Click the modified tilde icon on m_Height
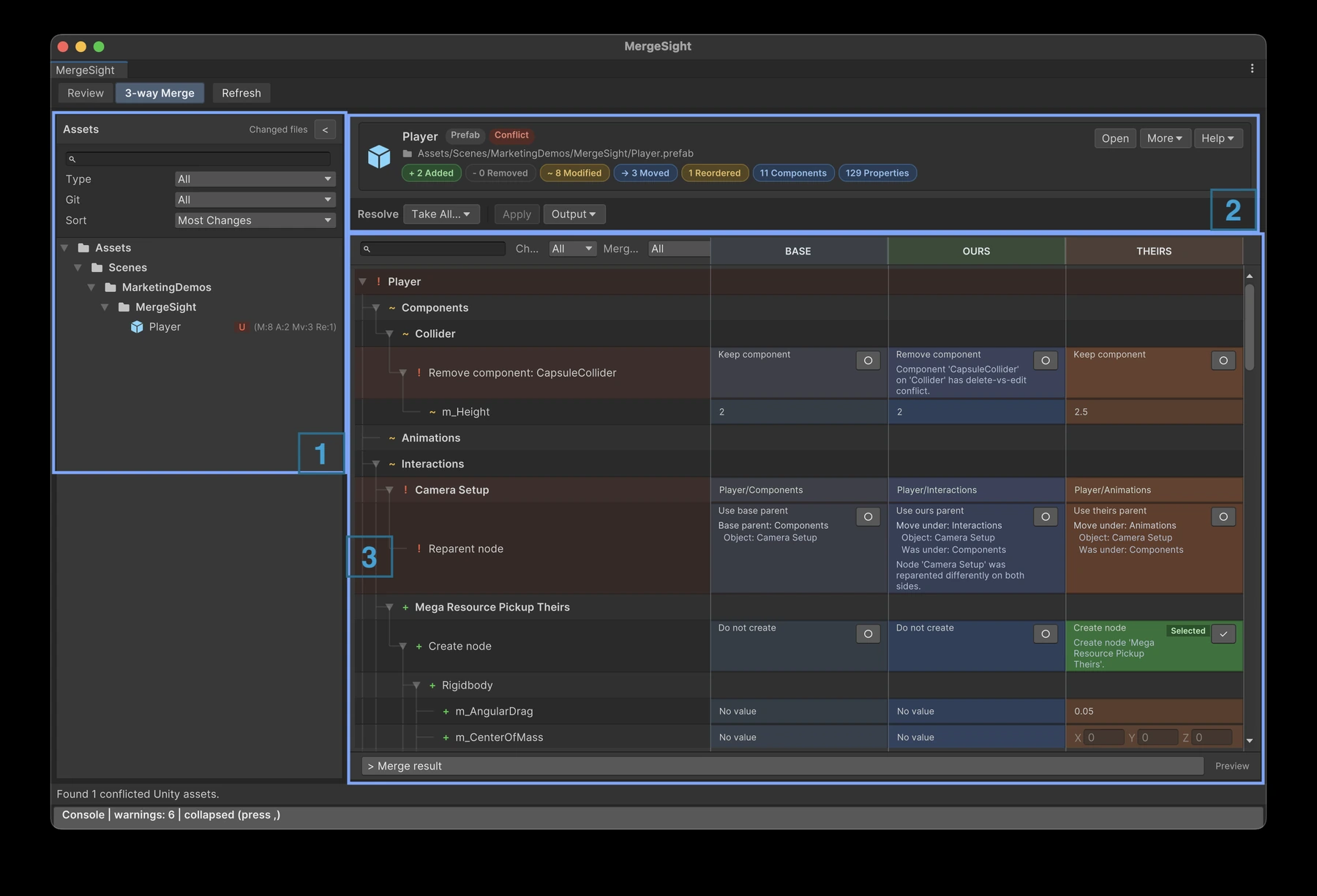The image size is (1317, 896). point(432,412)
